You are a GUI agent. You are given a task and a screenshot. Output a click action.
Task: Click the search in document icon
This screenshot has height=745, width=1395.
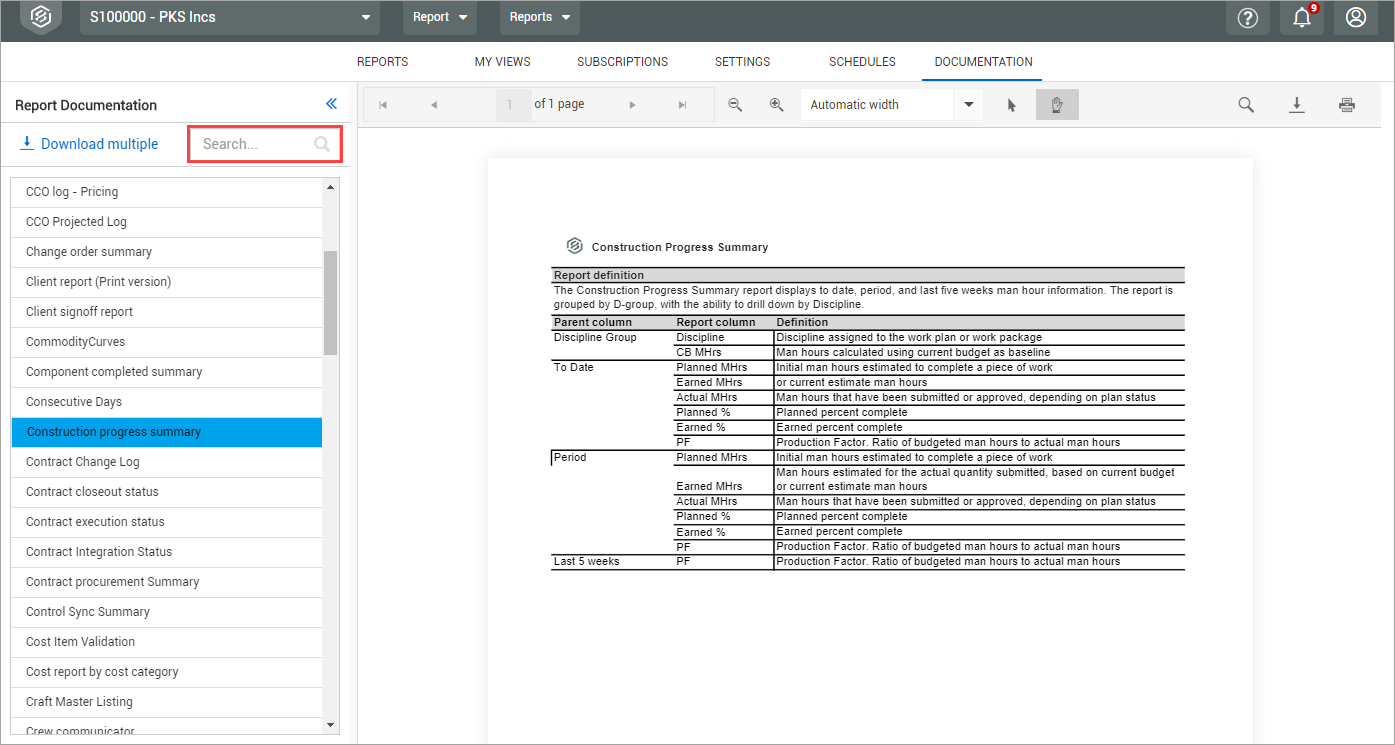click(x=1246, y=105)
